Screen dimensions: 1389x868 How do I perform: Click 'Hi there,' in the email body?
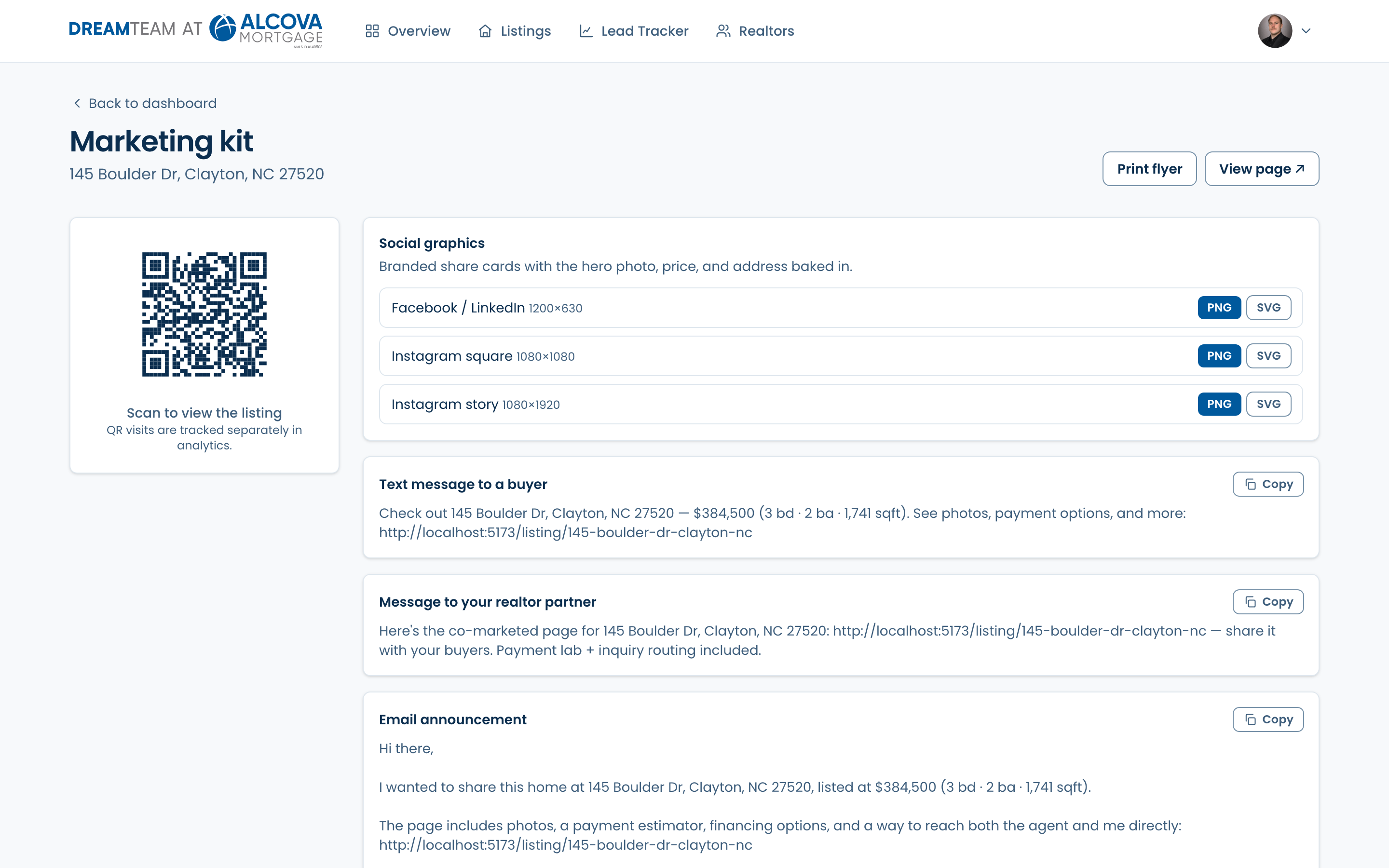(x=406, y=748)
